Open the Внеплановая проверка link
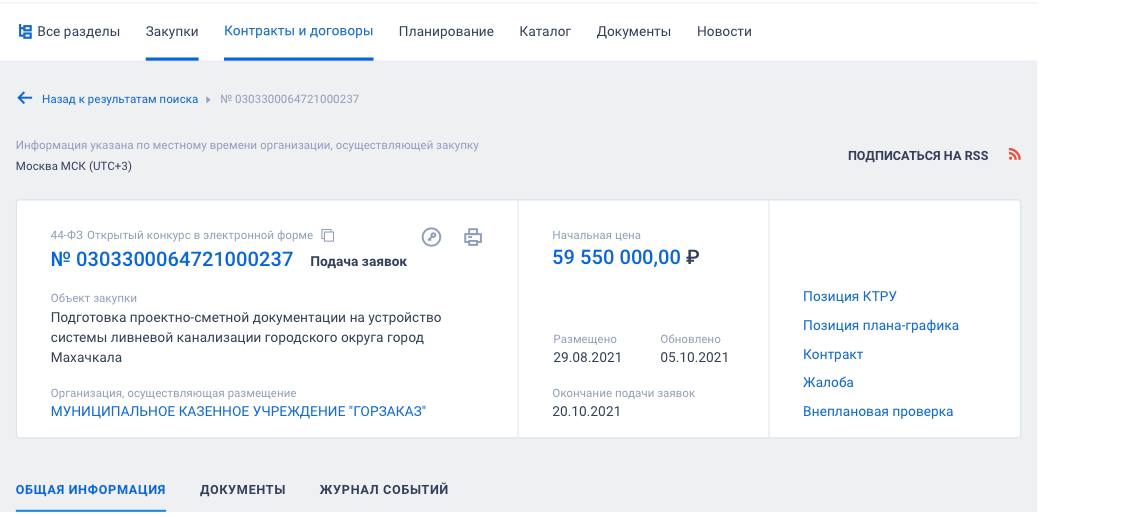1125x517 pixels. [877, 412]
